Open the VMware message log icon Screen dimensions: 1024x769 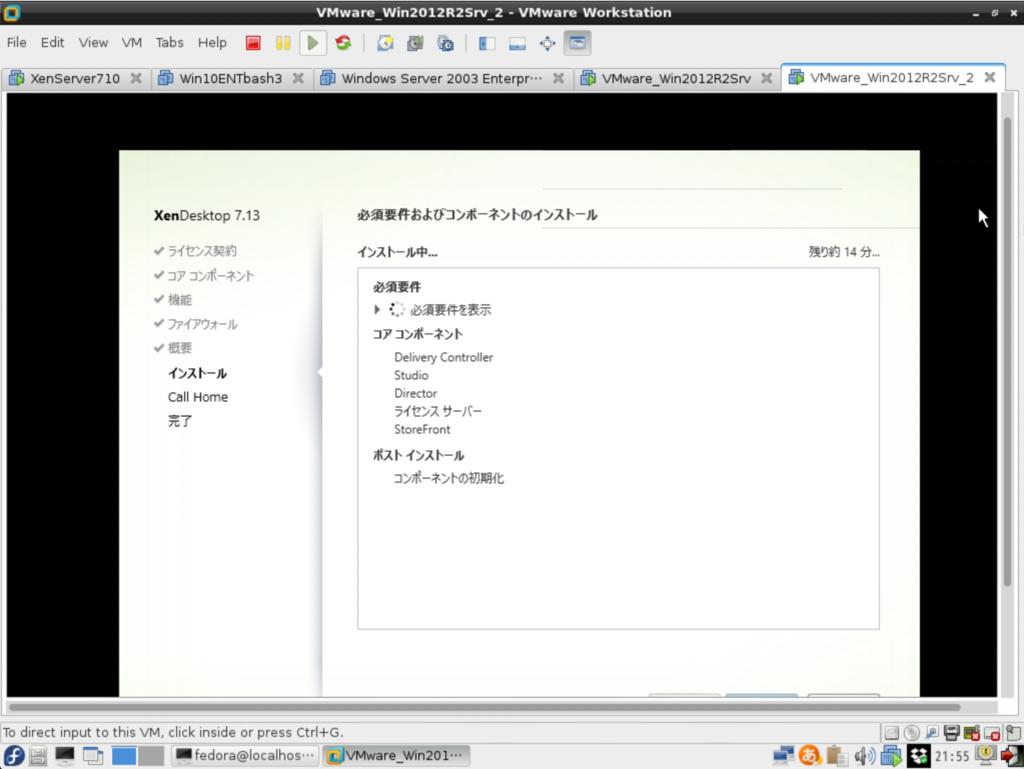coord(1013,733)
